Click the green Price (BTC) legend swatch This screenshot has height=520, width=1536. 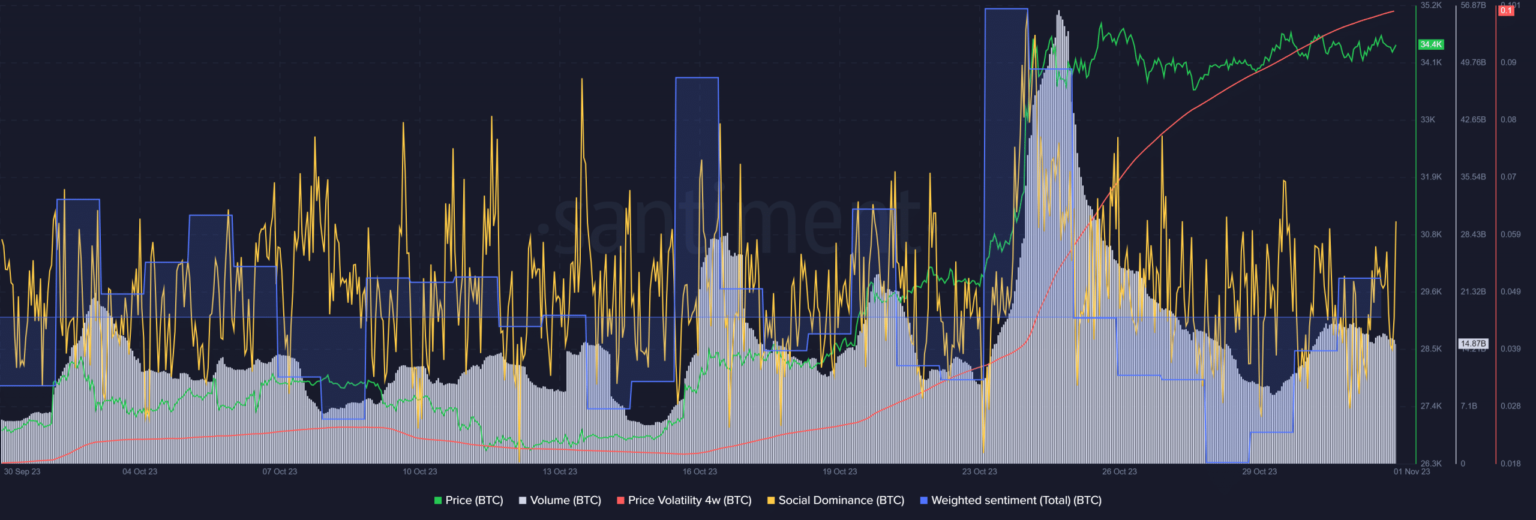pyautogui.click(x=438, y=500)
